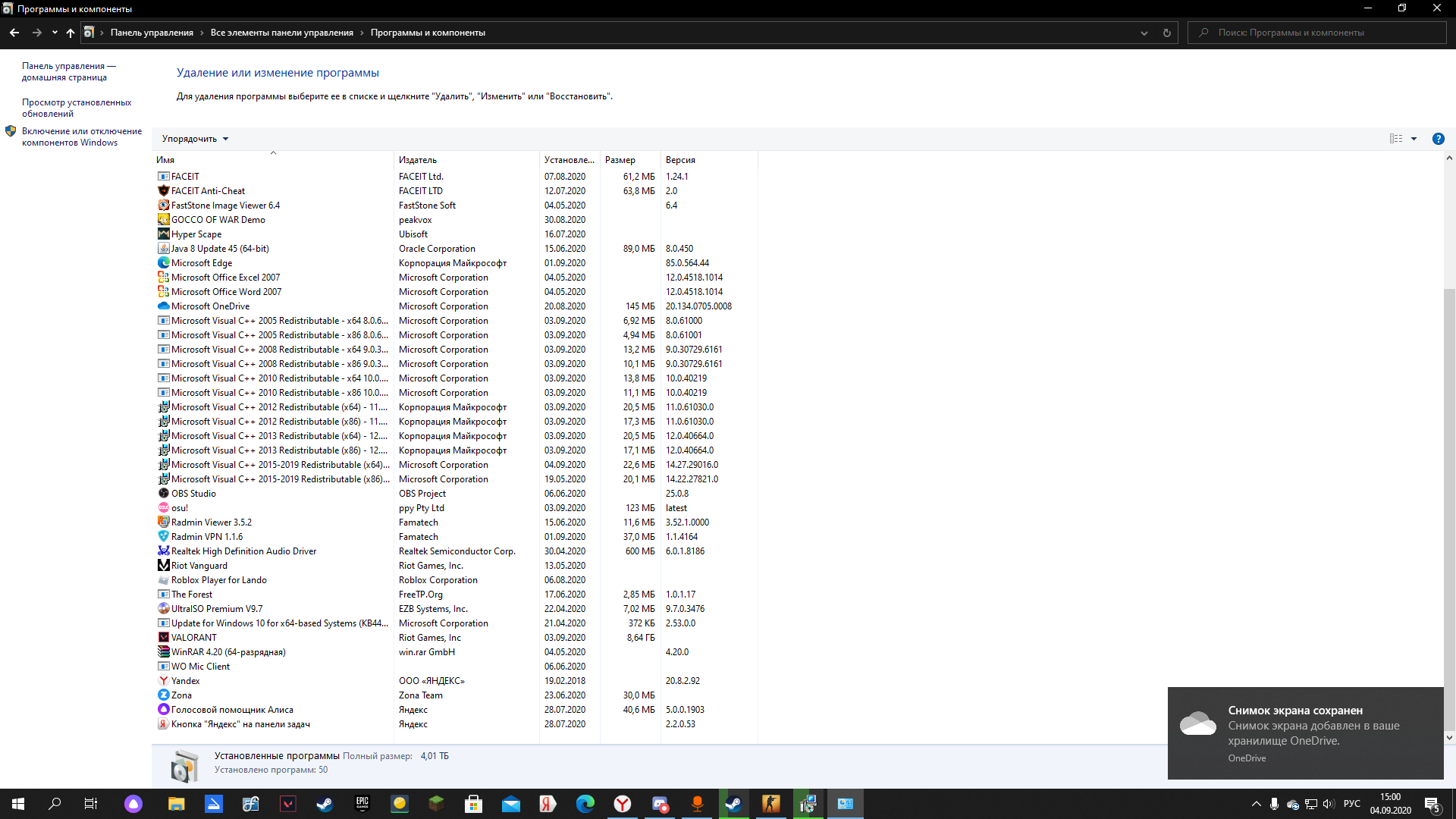The width and height of the screenshot is (1456, 819).
Task: Click the РУС language indicator in the tray
Action: 1351,804
